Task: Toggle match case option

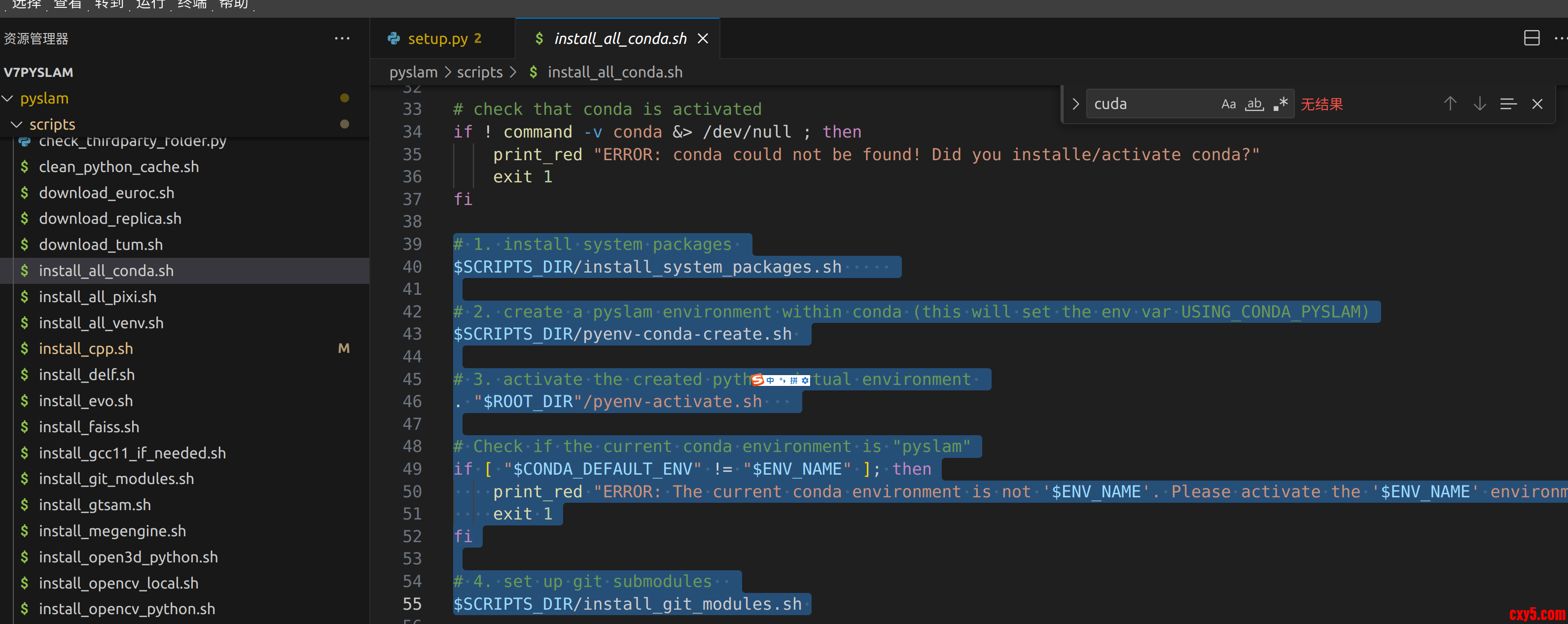Action: pos(1228,104)
